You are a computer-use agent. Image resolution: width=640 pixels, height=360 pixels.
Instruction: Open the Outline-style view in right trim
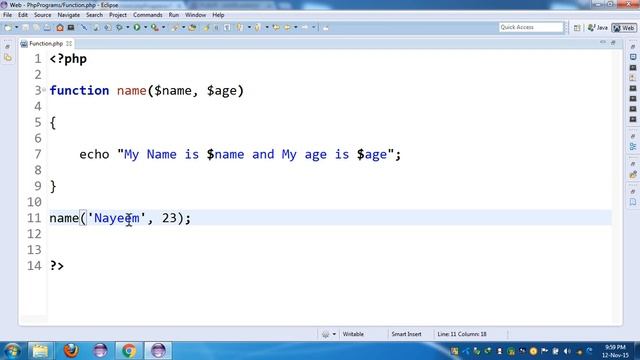pyautogui.click(x=633, y=57)
